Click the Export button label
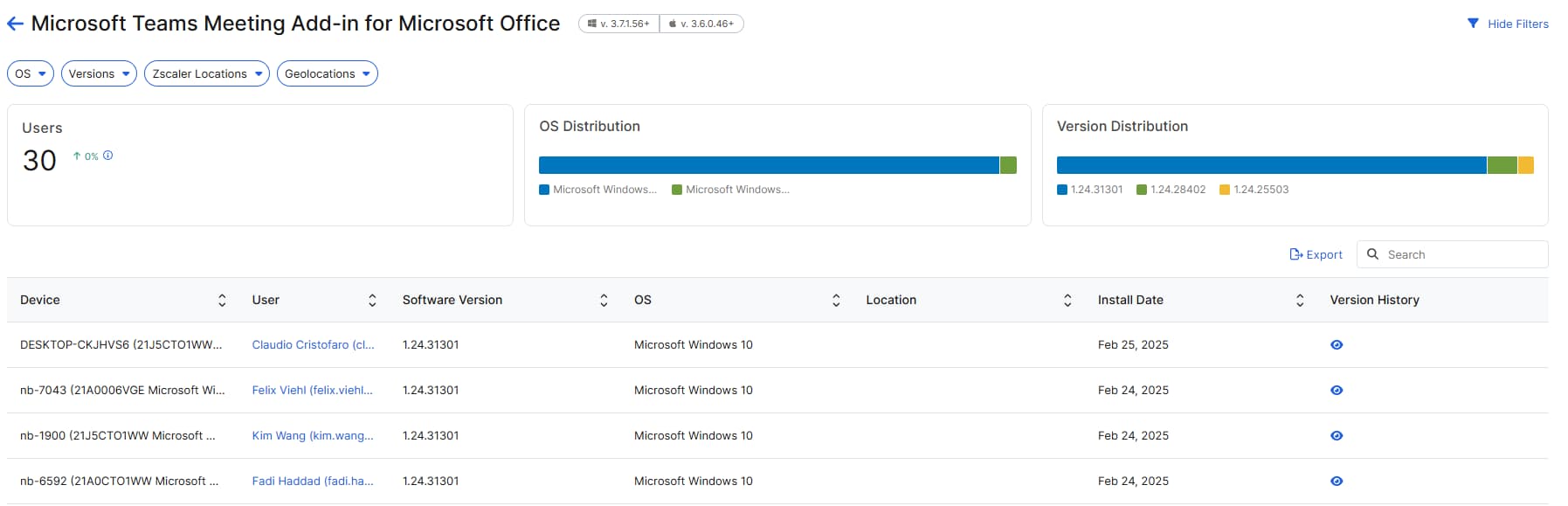The image size is (1568, 506). pyautogui.click(x=1324, y=254)
